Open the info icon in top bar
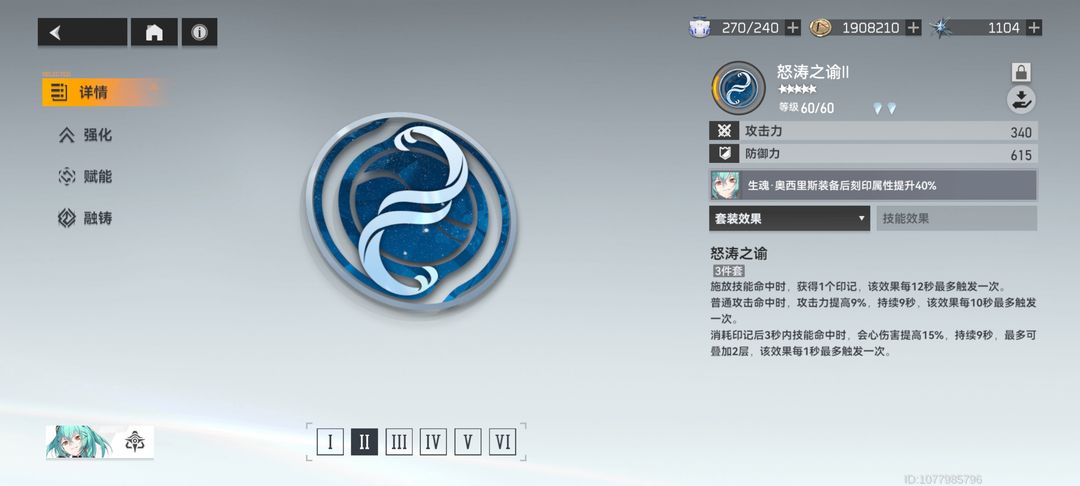This screenshot has width=1080, height=486. click(x=200, y=32)
